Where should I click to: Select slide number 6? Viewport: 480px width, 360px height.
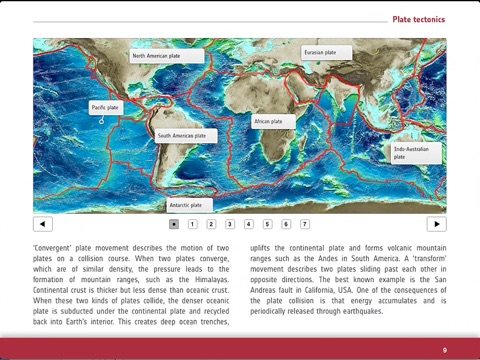pos(286,224)
